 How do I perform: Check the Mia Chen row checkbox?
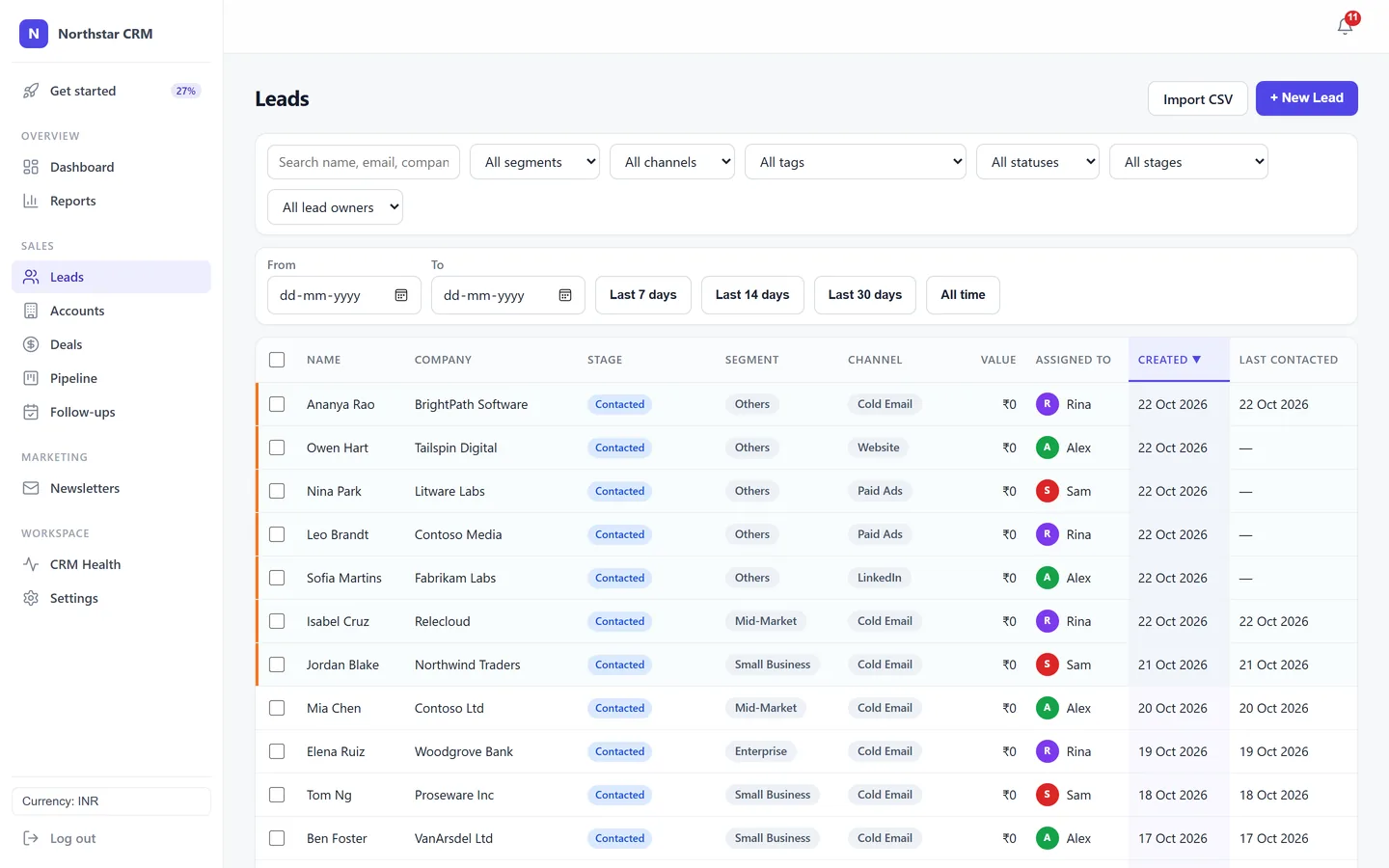point(277,708)
